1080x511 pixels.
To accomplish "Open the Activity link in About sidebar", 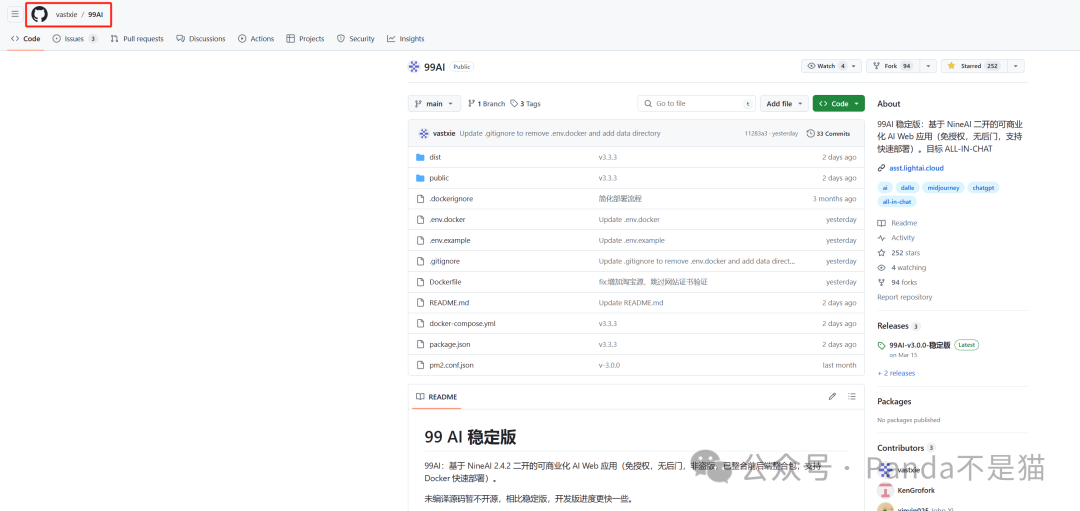I will (896, 238).
